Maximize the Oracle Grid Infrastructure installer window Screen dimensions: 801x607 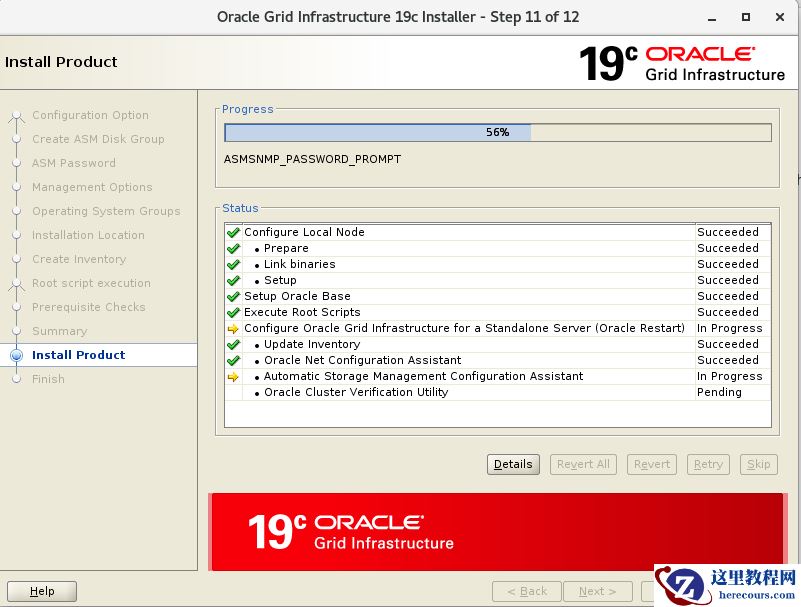(x=746, y=17)
